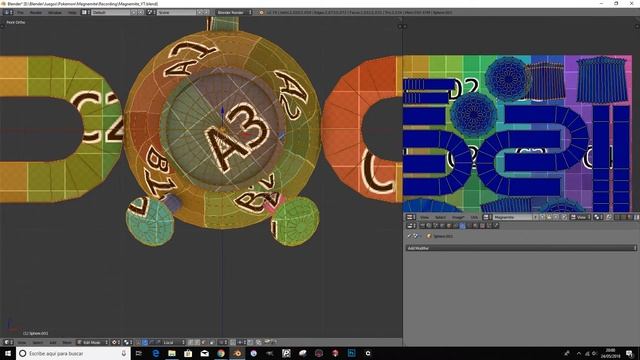The image size is (640, 360).
Task: Enable edge select mode
Action: pyautogui.click(x=197, y=342)
